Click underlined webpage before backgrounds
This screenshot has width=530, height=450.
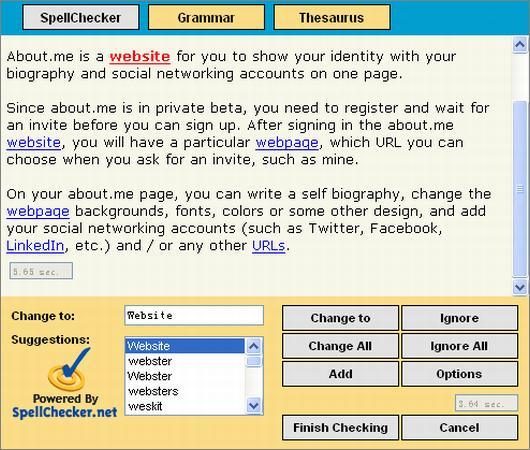[x=38, y=211]
